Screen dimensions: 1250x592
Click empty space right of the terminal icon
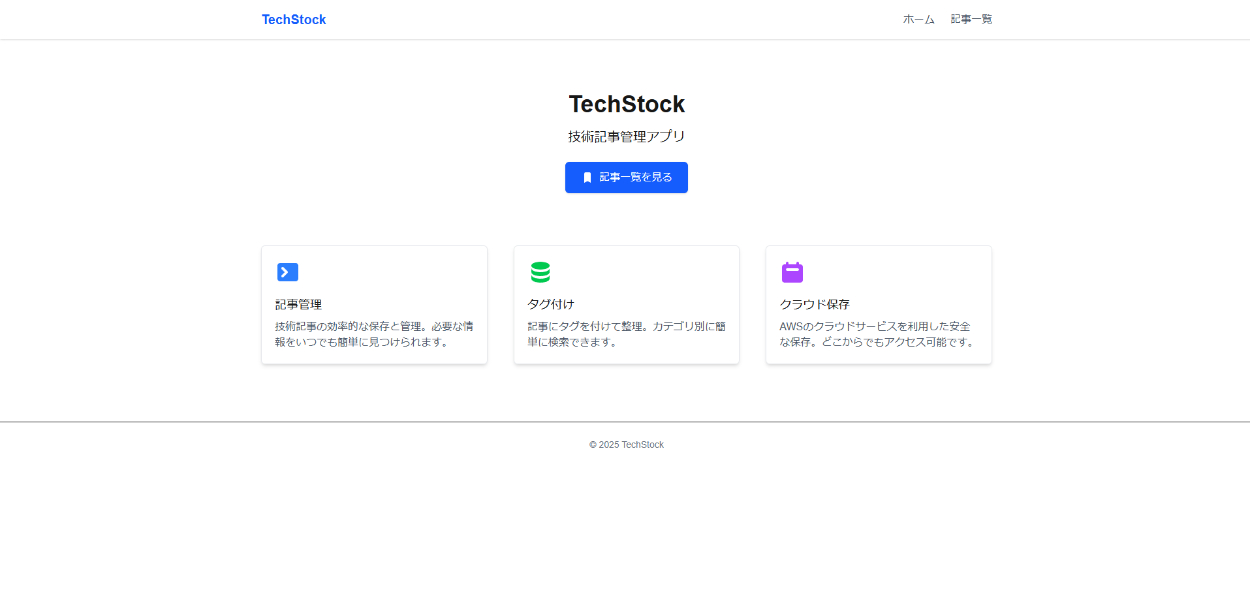coord(390,272)
